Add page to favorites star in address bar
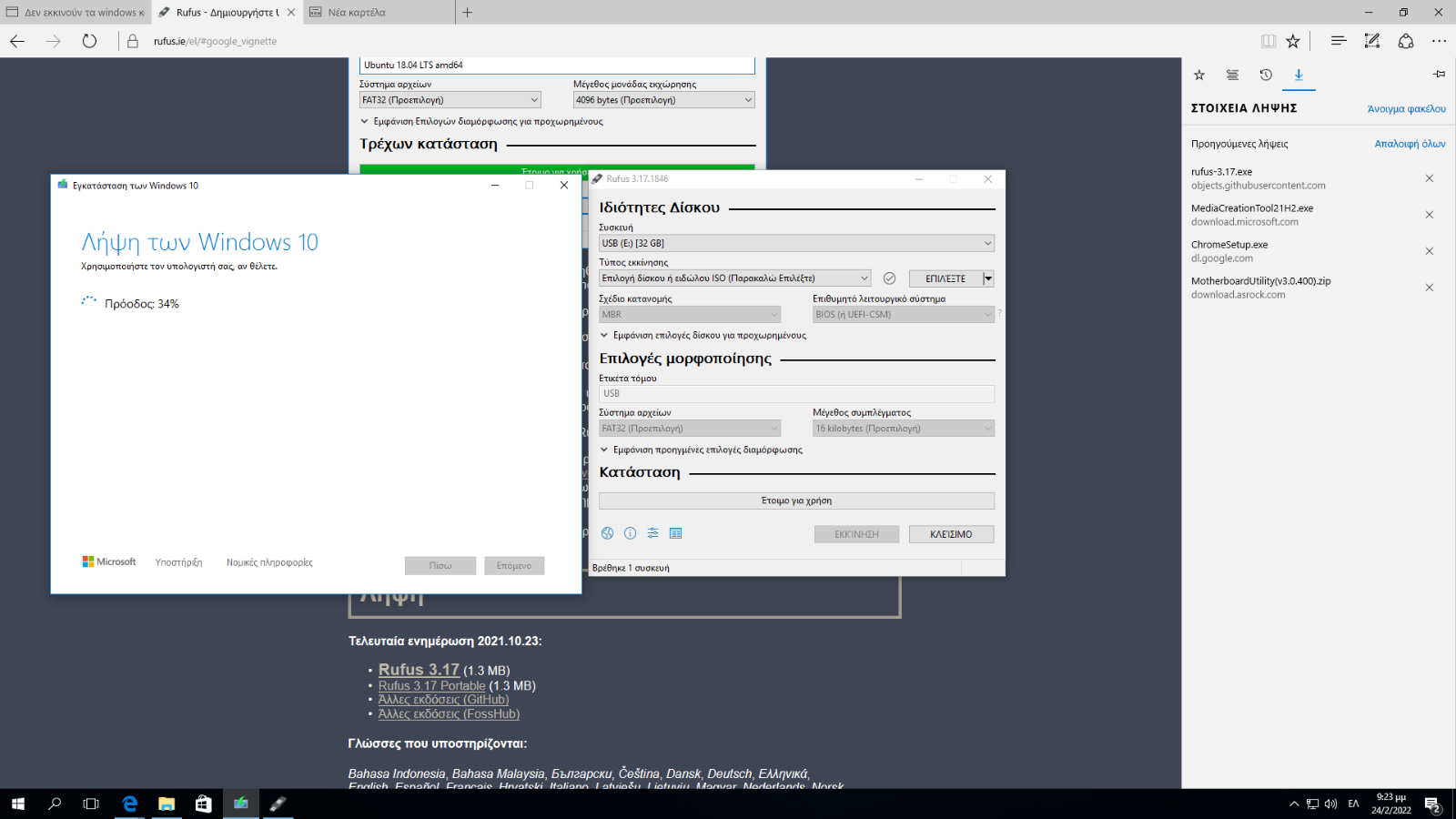 click(x=1293, y=41)
